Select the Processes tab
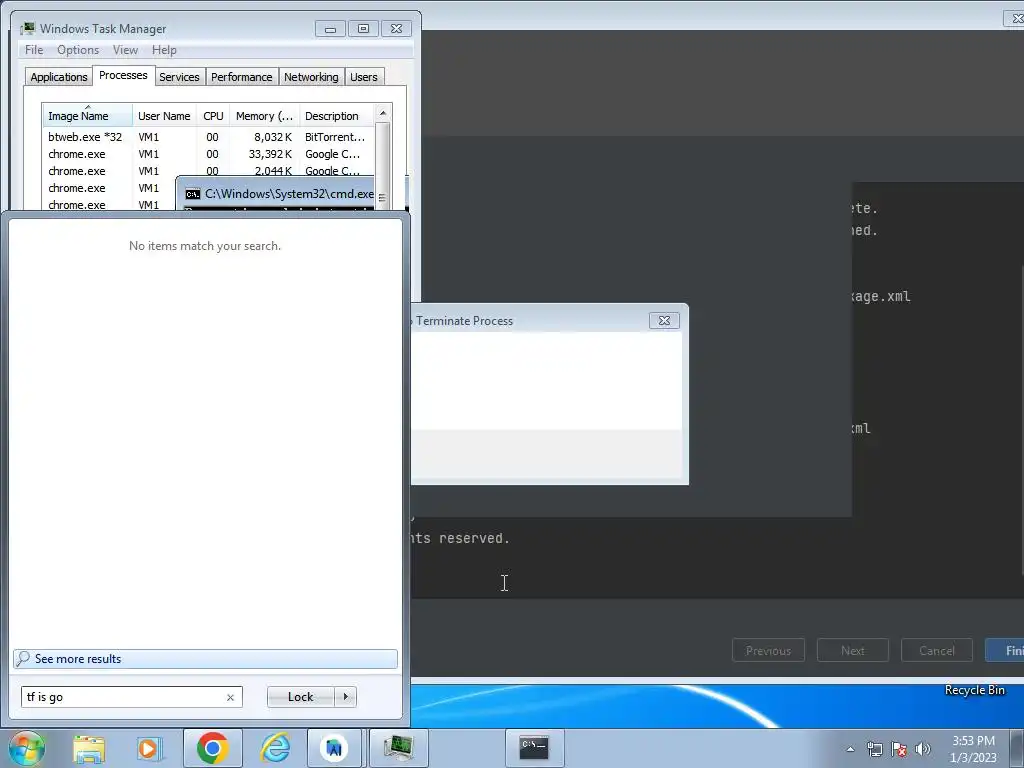The height and width of the screenshot is (768, 1024). click(x=123, y=76)
